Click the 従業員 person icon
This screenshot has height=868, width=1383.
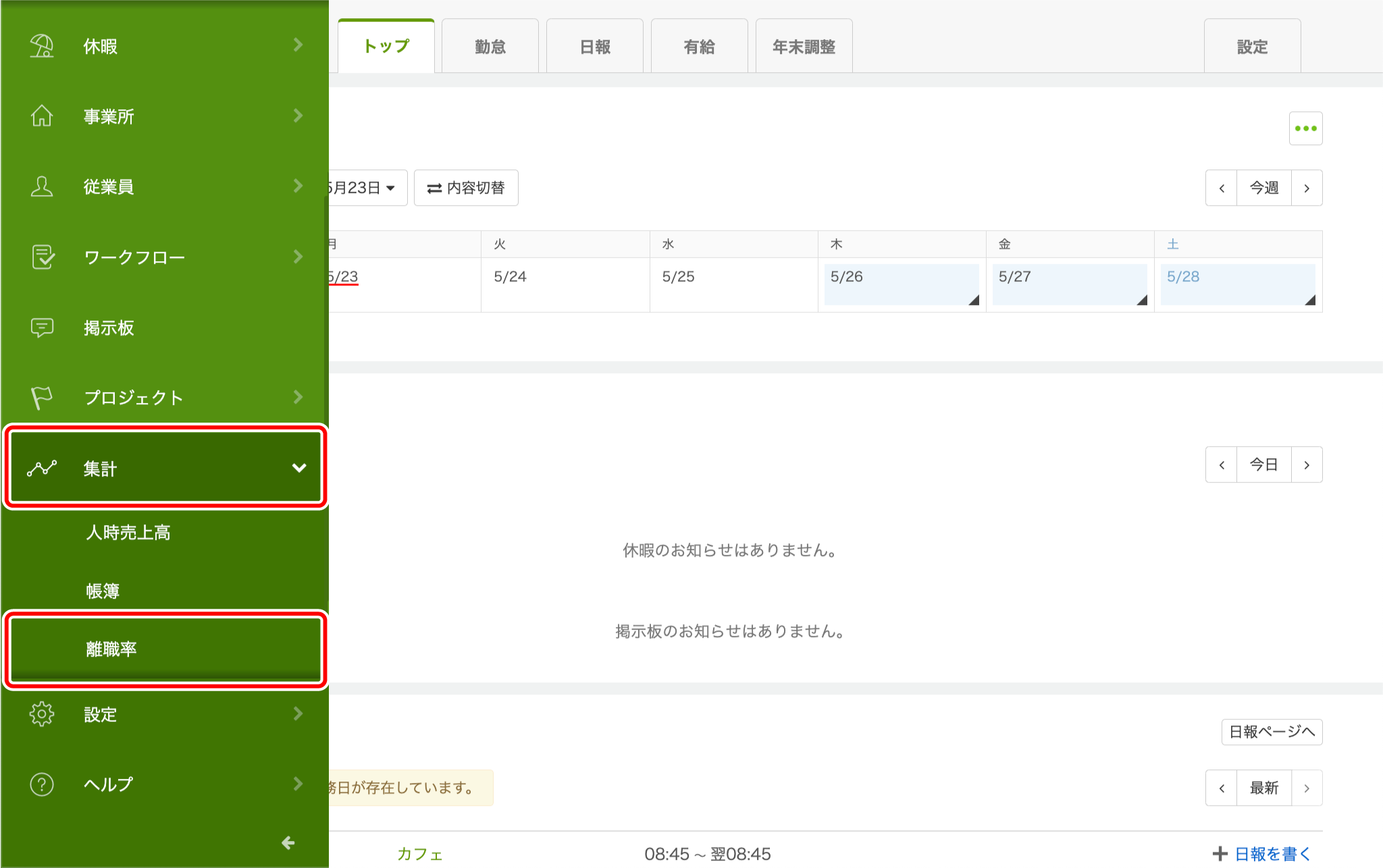click(42, 186)
